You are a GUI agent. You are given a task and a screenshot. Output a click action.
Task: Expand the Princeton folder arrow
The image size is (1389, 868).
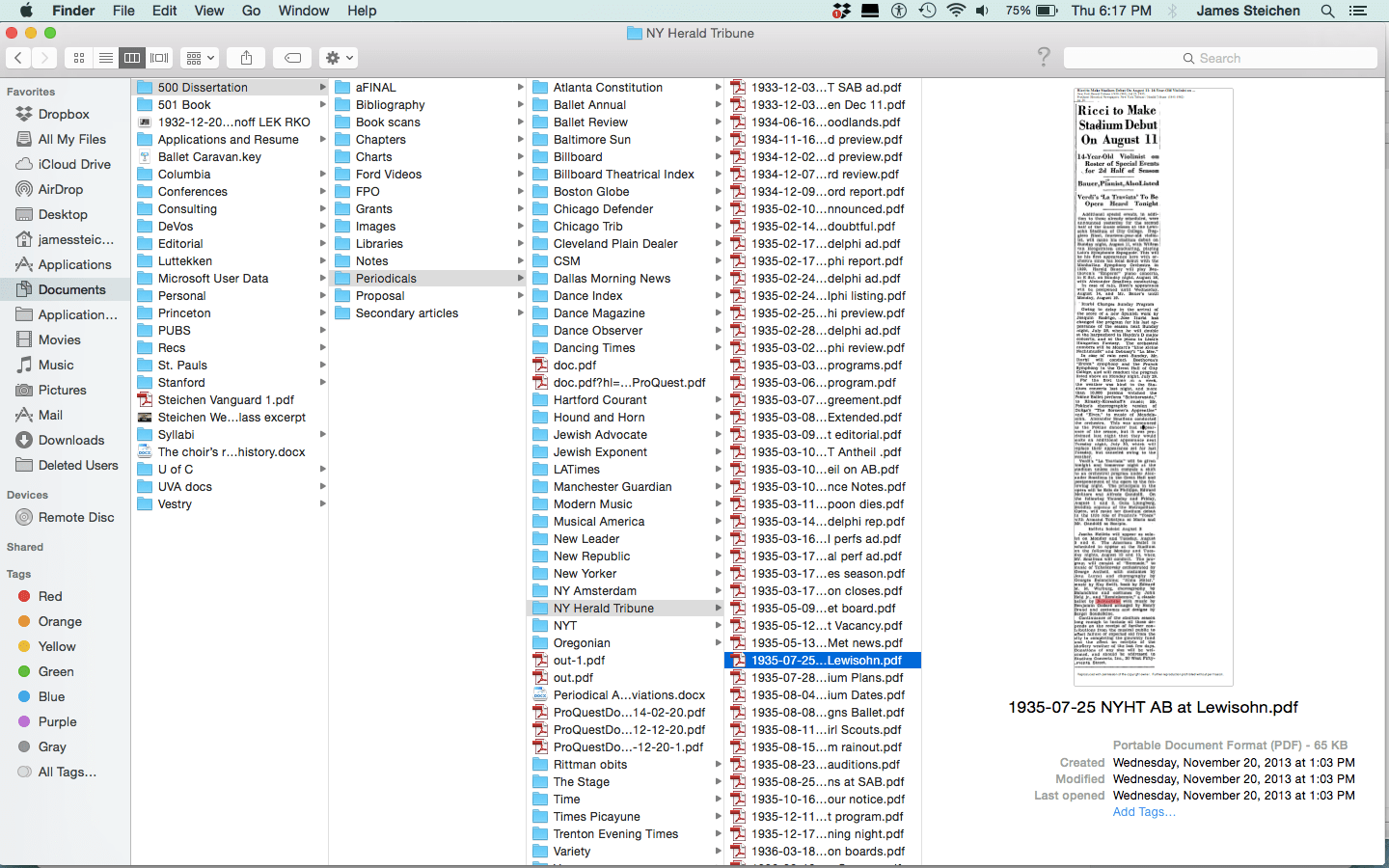pyautogui.click(x=323, y=313)
